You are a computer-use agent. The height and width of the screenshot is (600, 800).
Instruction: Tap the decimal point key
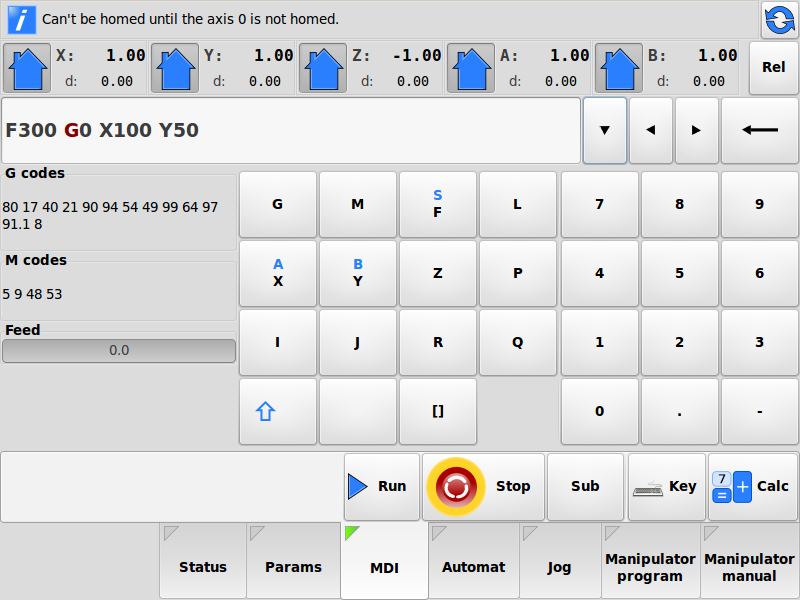coord(680,411)
